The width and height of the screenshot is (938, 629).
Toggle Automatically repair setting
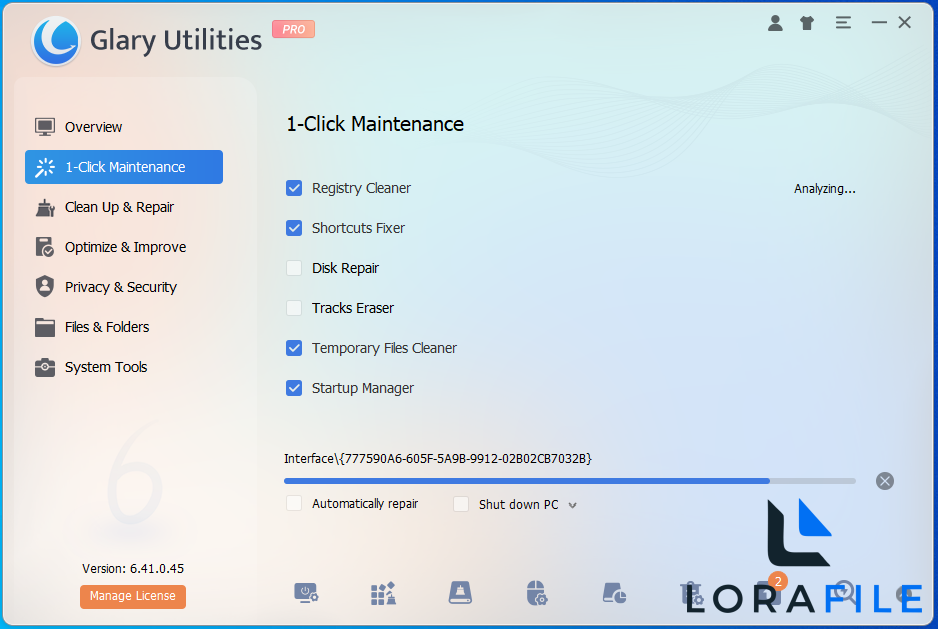pyautogui.click(x=294, y=503)
